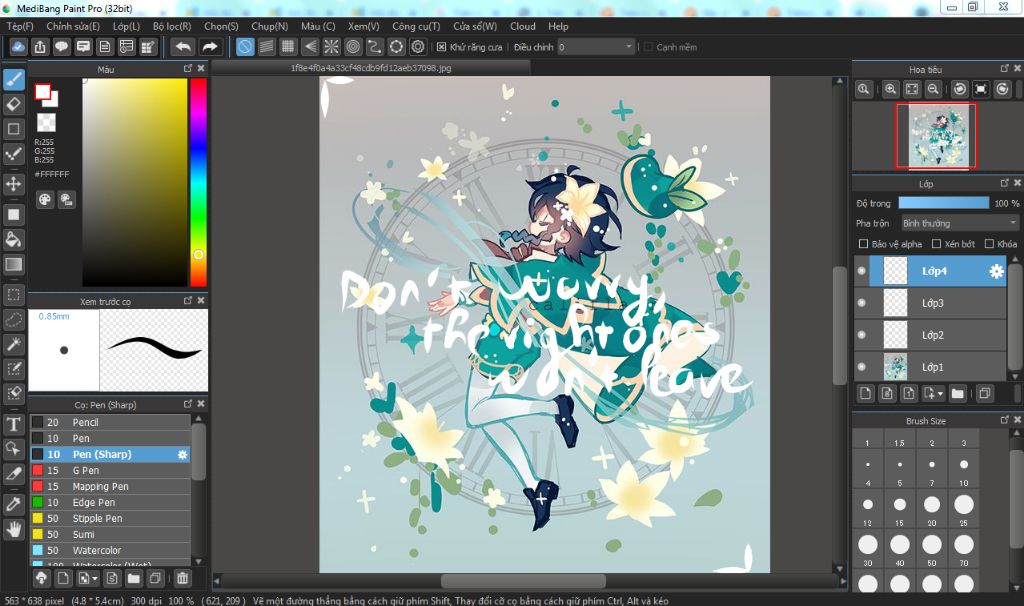This screenshot has height=606, width=1024.
Task: Open the Chỉnh sửa(E) menu
Action: [x=73, y=26]
